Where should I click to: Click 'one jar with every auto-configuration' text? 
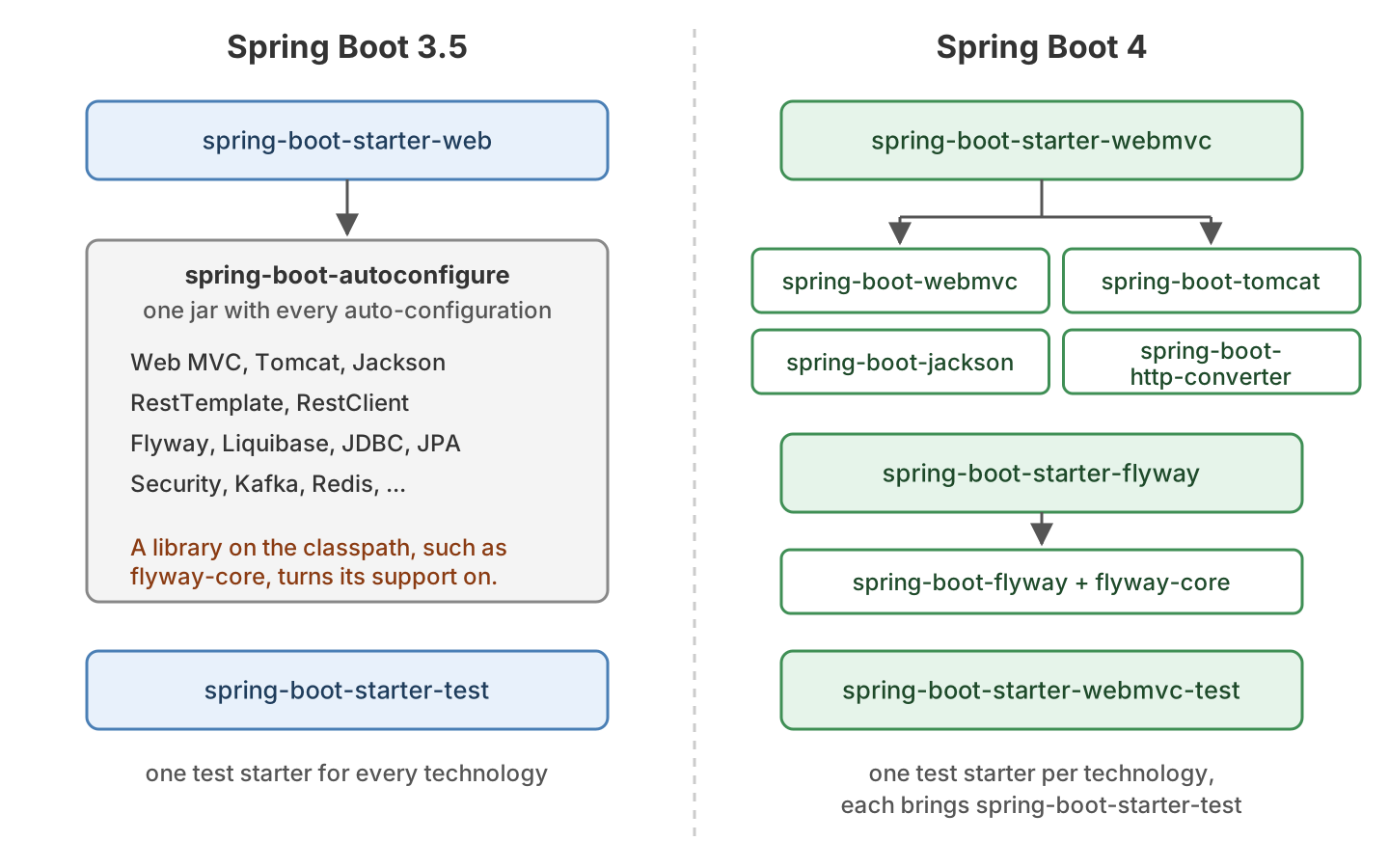(x=347, y=311)
